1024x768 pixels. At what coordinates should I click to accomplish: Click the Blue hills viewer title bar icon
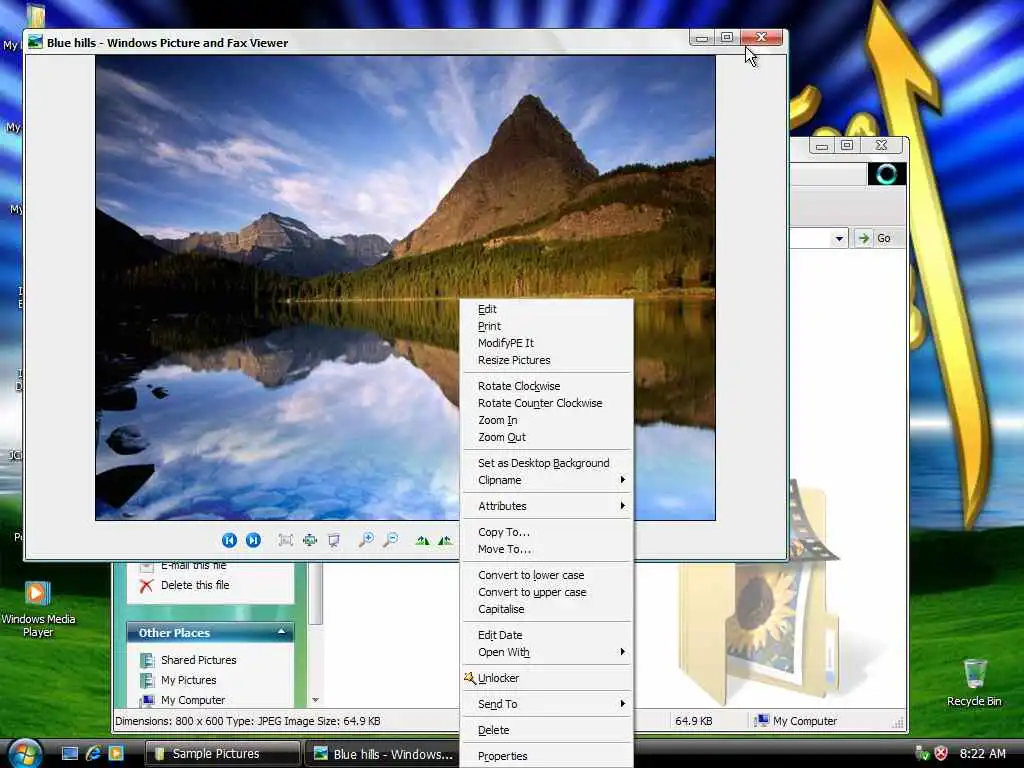click(x=35, y=42)
